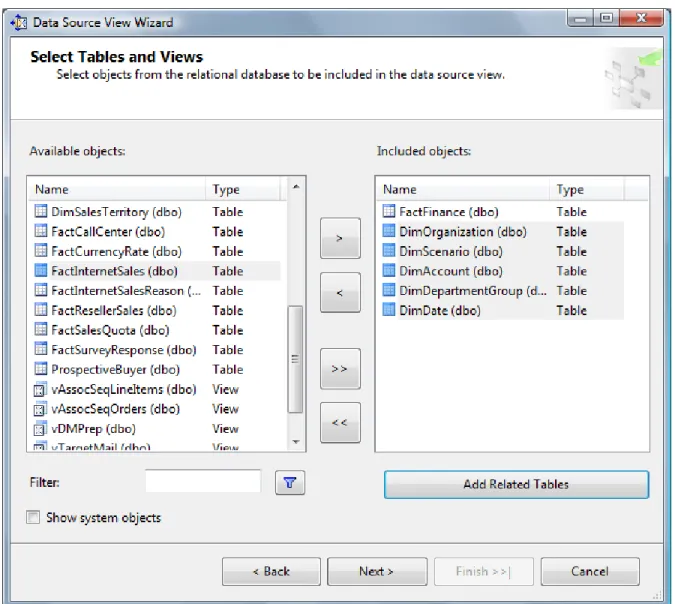This screenshot has height=604, width=675.
Task: Click the vAssocSeqOrders view icon
Action: point(40,409)
